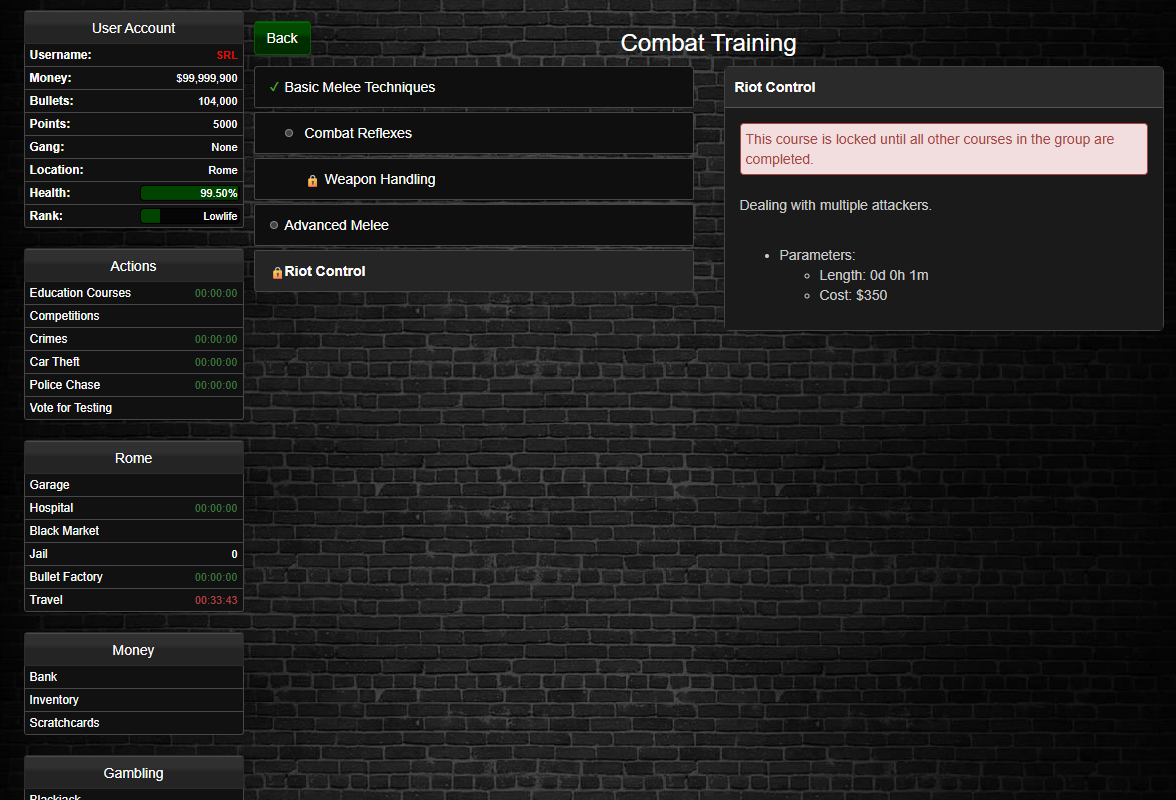The height and width of the screenshot is (800, 1176).
Task: Open the Combat Reflexes course
Action: [x=358, y=133]
